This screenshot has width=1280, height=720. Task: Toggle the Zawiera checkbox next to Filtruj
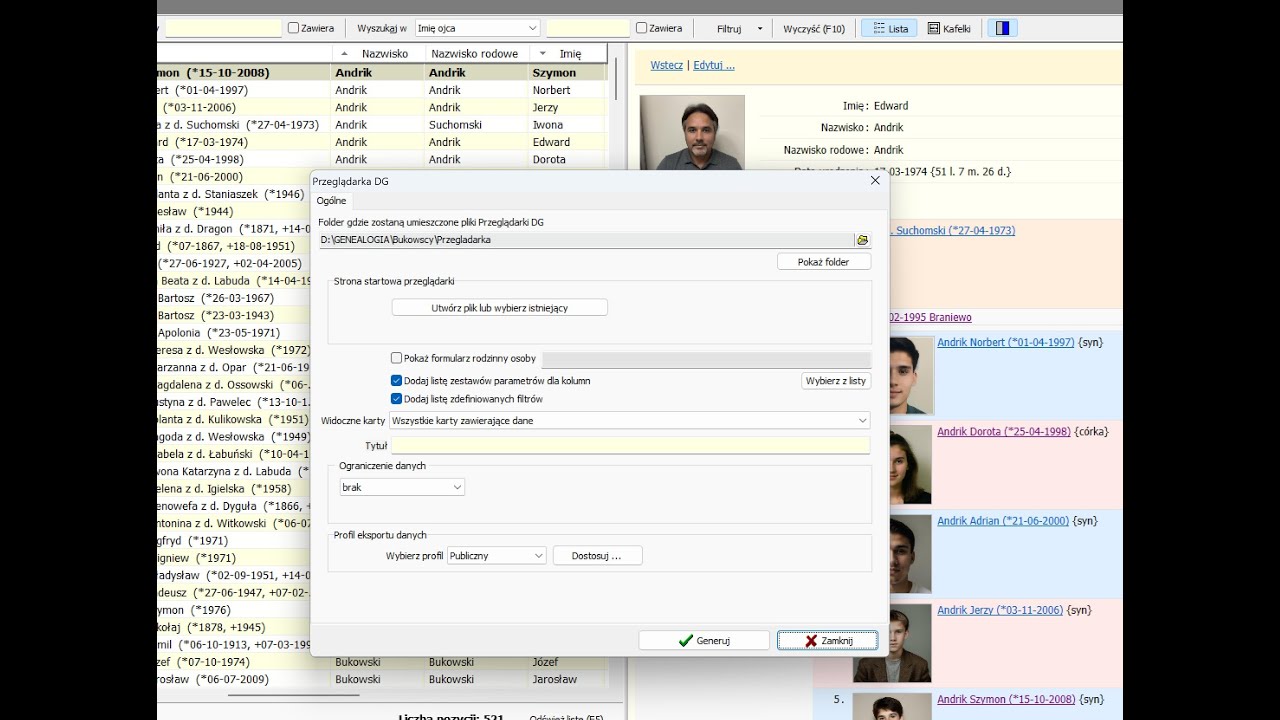point(642,28)
